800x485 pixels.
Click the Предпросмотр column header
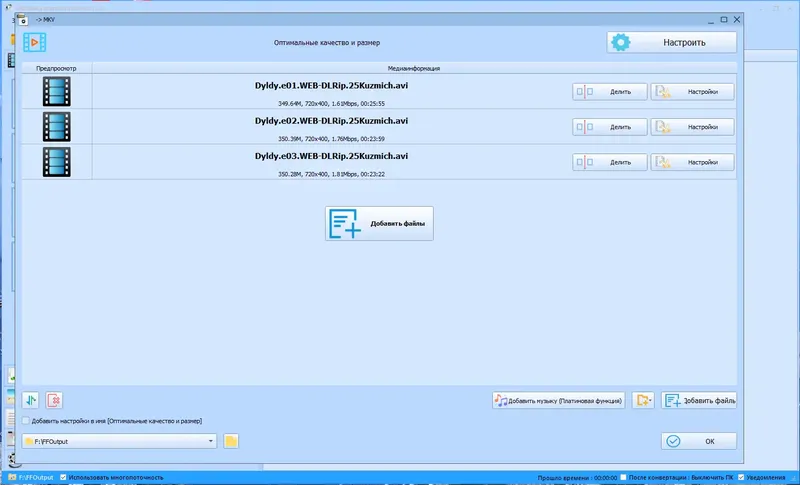click(57, 68)
